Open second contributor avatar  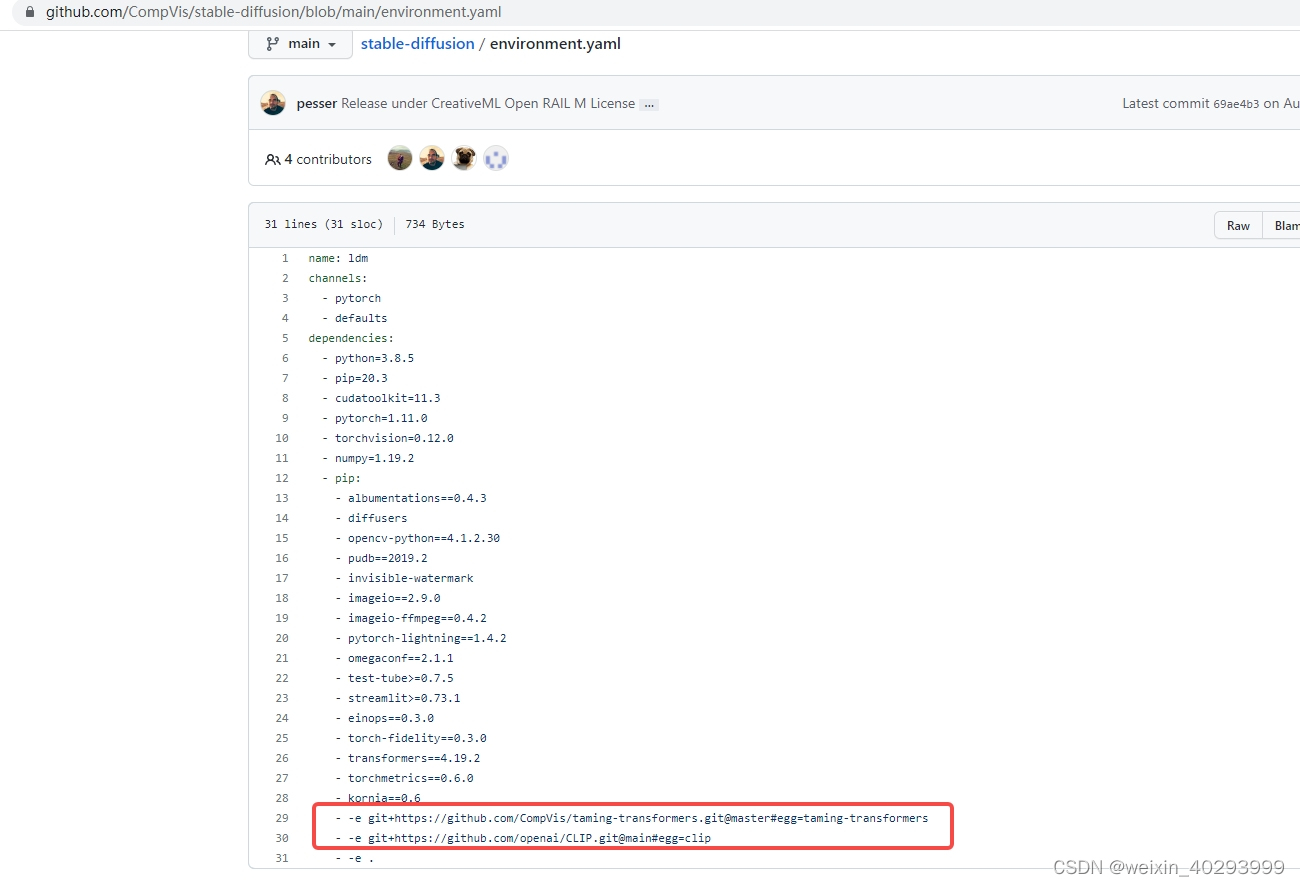[x=432, y=158]
